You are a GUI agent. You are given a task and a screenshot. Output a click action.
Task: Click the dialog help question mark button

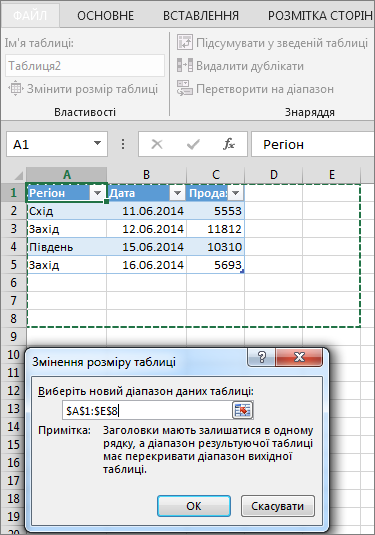coord(262,357)
